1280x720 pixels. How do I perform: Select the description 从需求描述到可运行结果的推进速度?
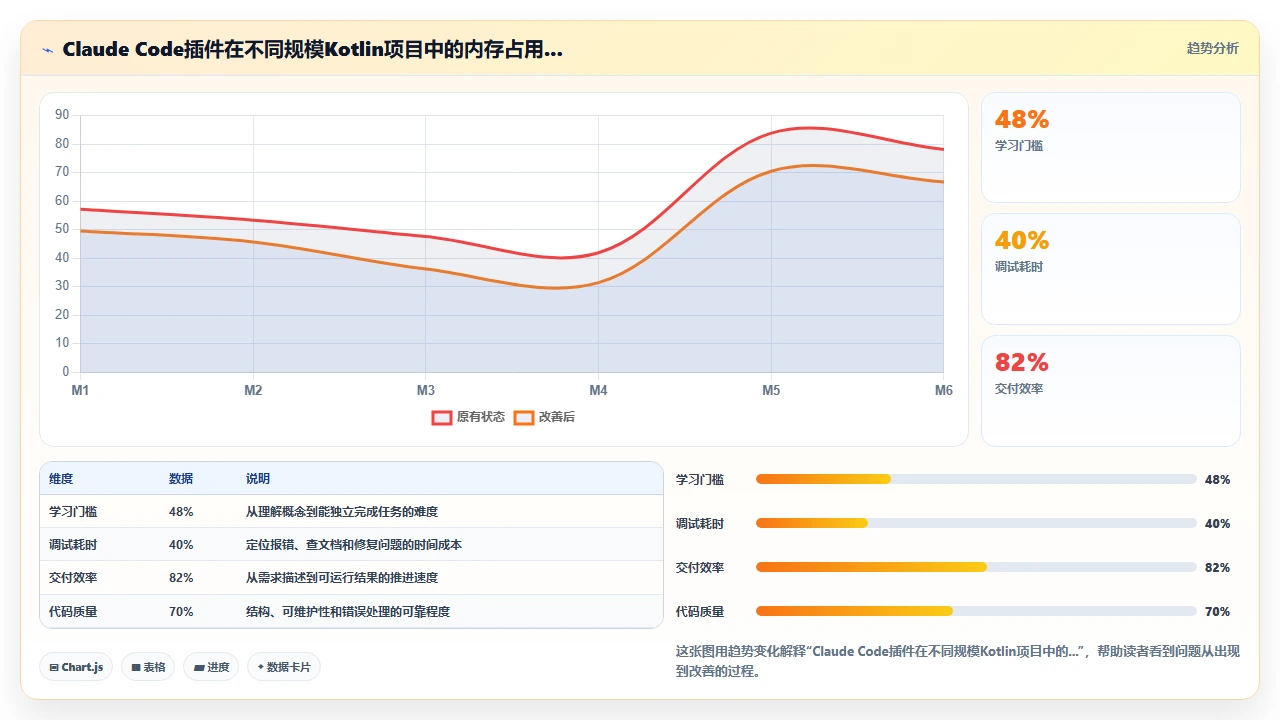coord(342,578)
